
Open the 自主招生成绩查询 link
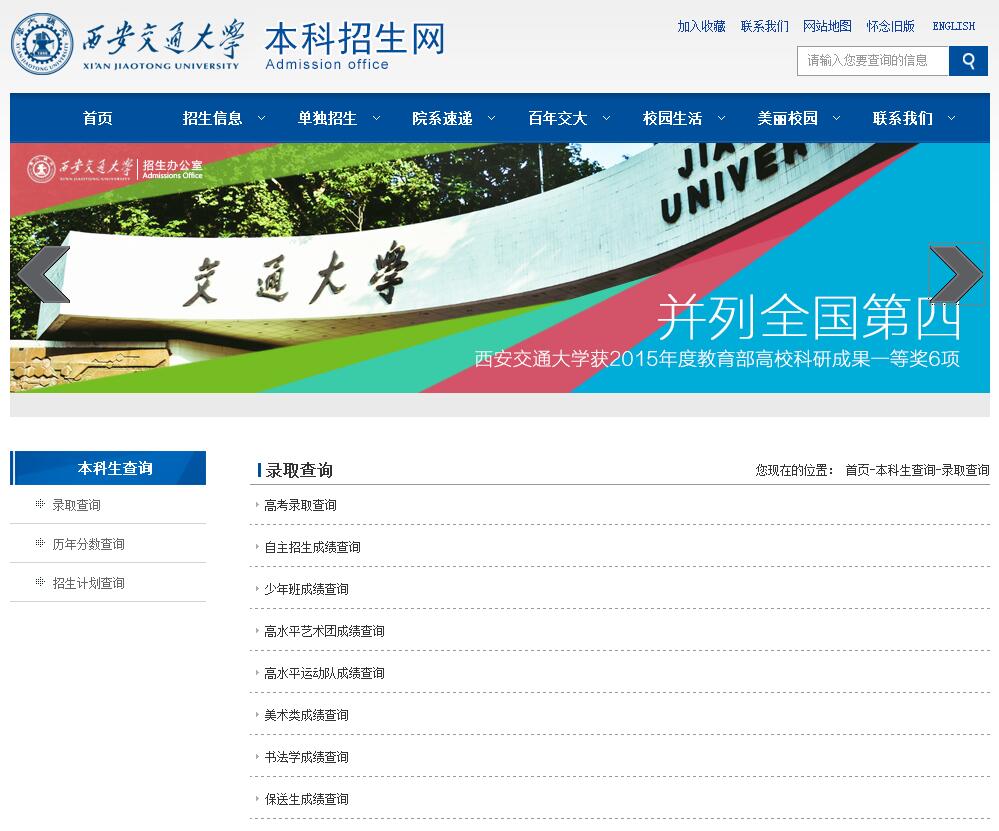312,547
